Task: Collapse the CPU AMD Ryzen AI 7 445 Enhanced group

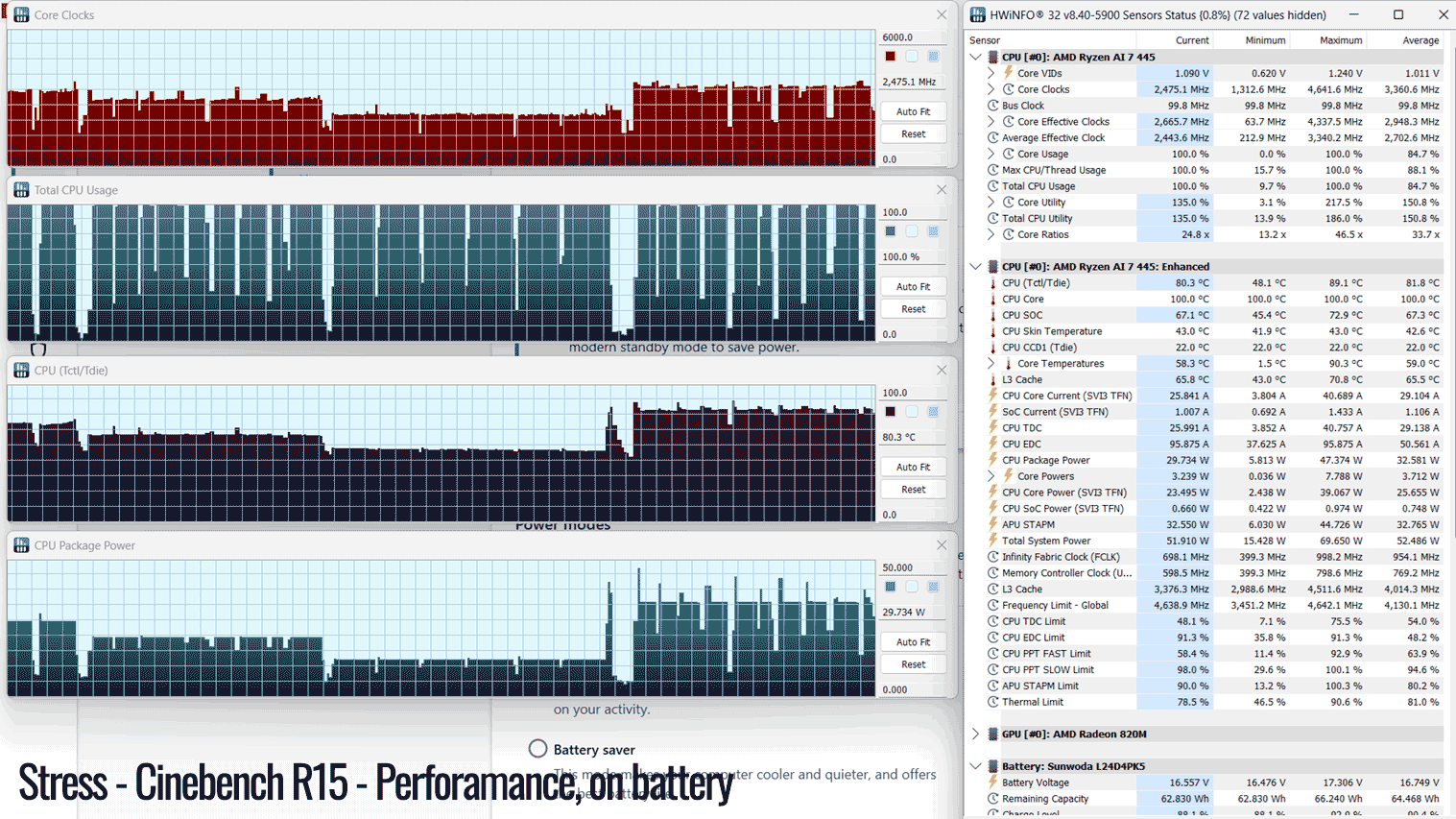Action: [976, 267]
